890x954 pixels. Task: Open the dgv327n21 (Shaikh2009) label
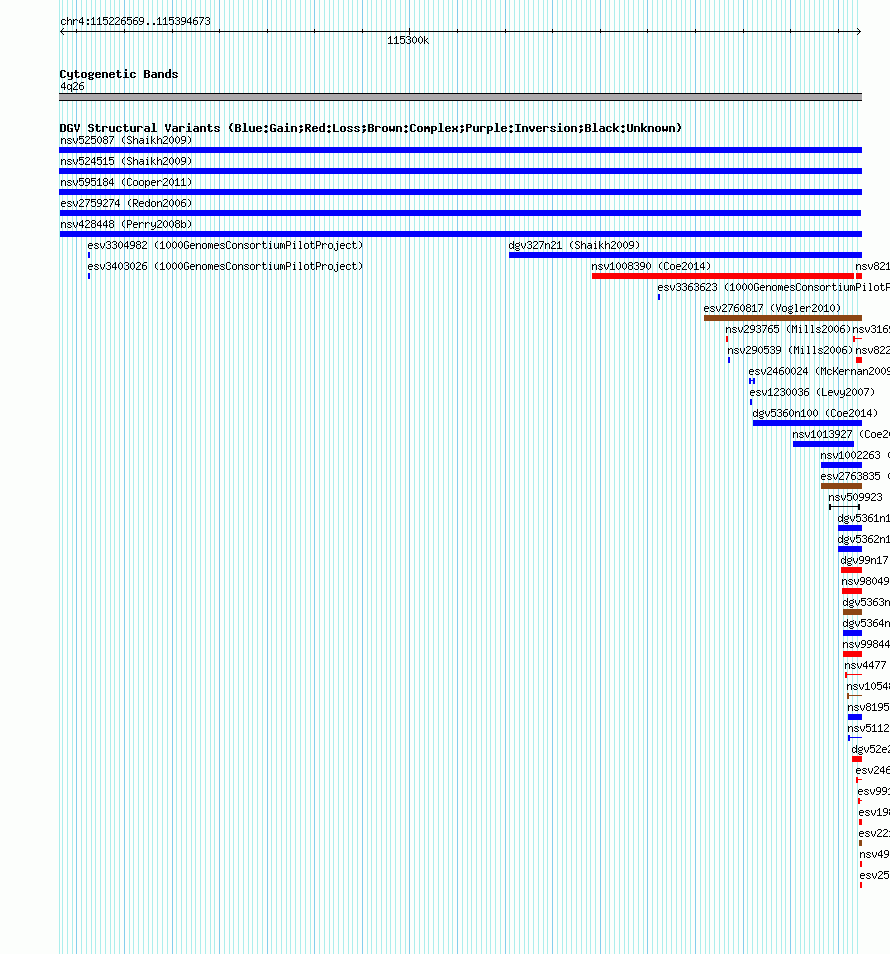click(574, 245)
